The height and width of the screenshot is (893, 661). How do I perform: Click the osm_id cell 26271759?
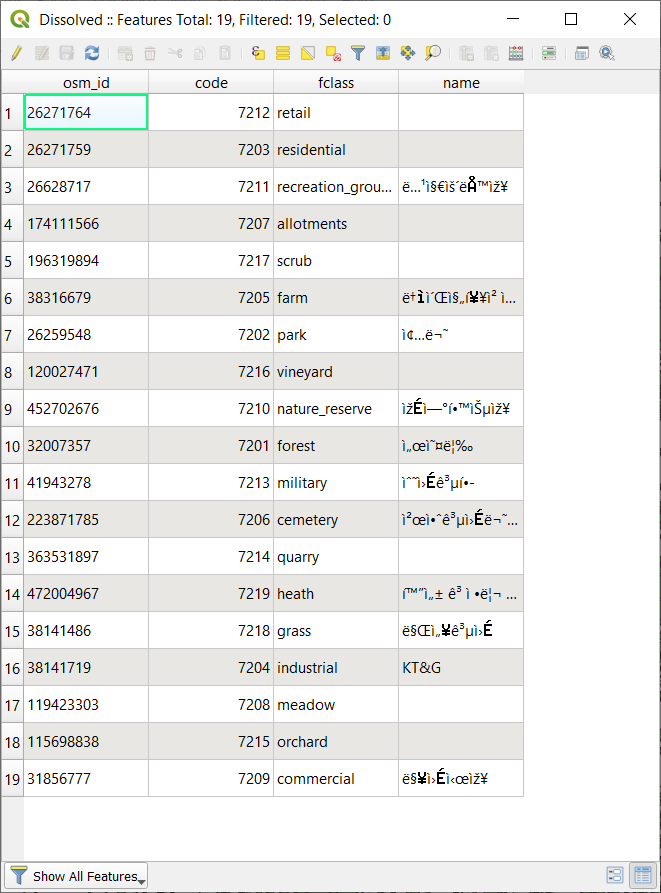[x=86, y=150]
